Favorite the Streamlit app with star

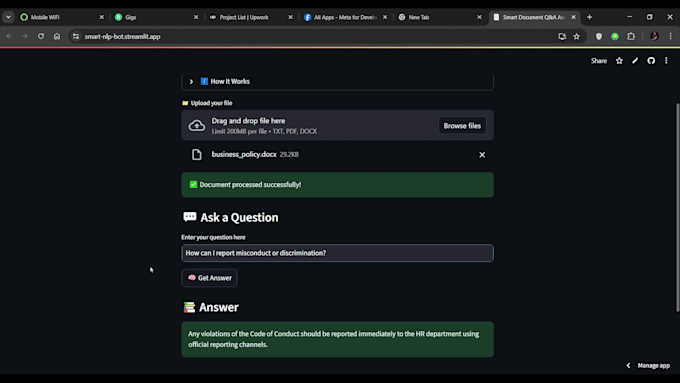point(619,61)
